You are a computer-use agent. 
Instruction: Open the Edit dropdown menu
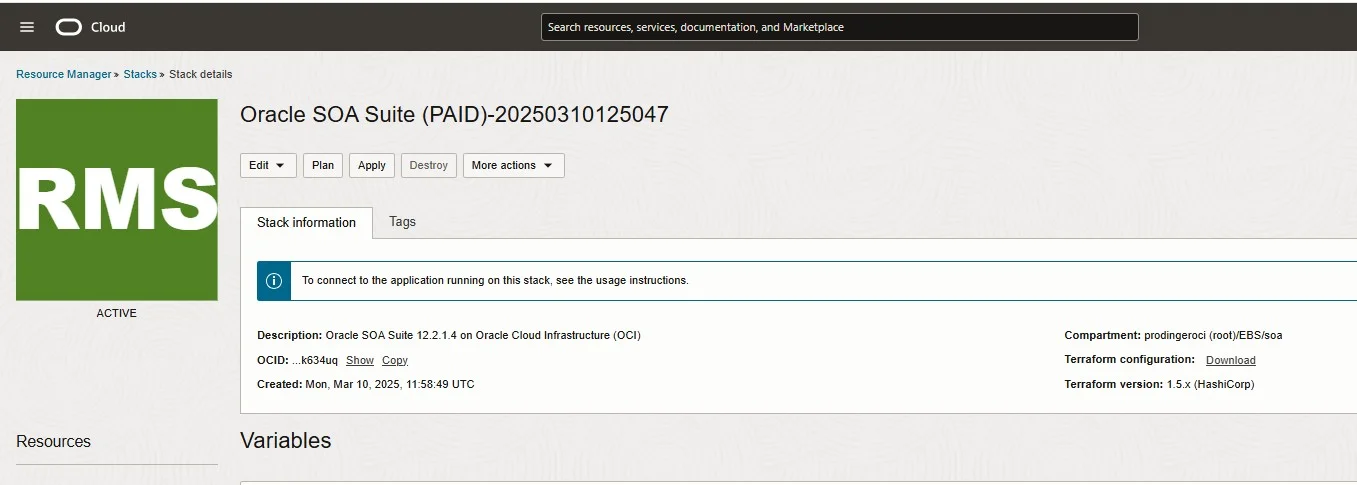[268, 165]
